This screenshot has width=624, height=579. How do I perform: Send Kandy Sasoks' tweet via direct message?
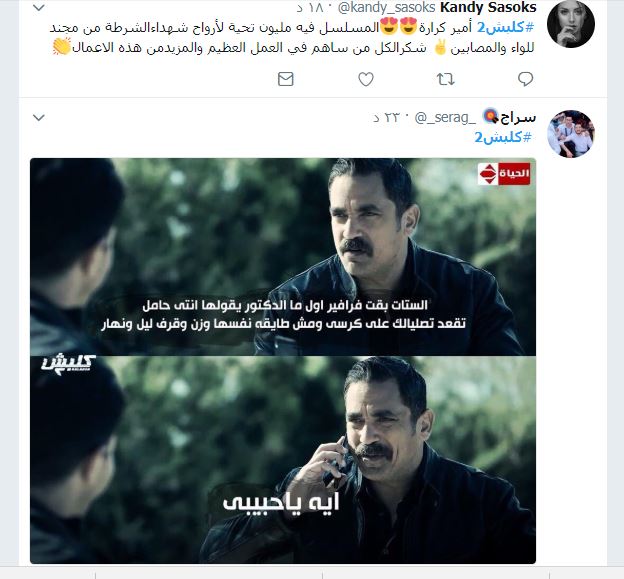point(285,79)
